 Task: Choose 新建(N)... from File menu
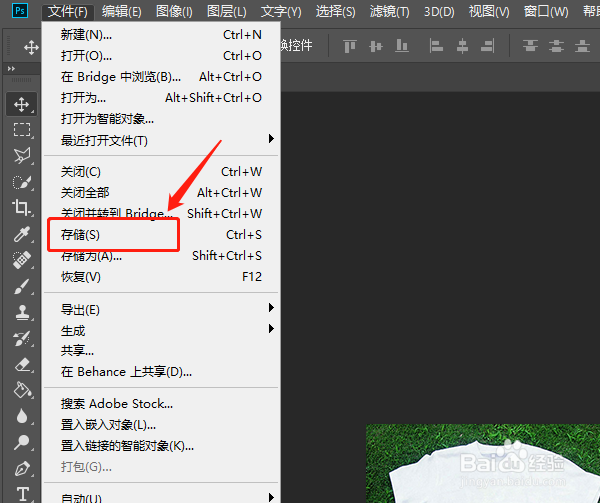click(x=161, y=35)
